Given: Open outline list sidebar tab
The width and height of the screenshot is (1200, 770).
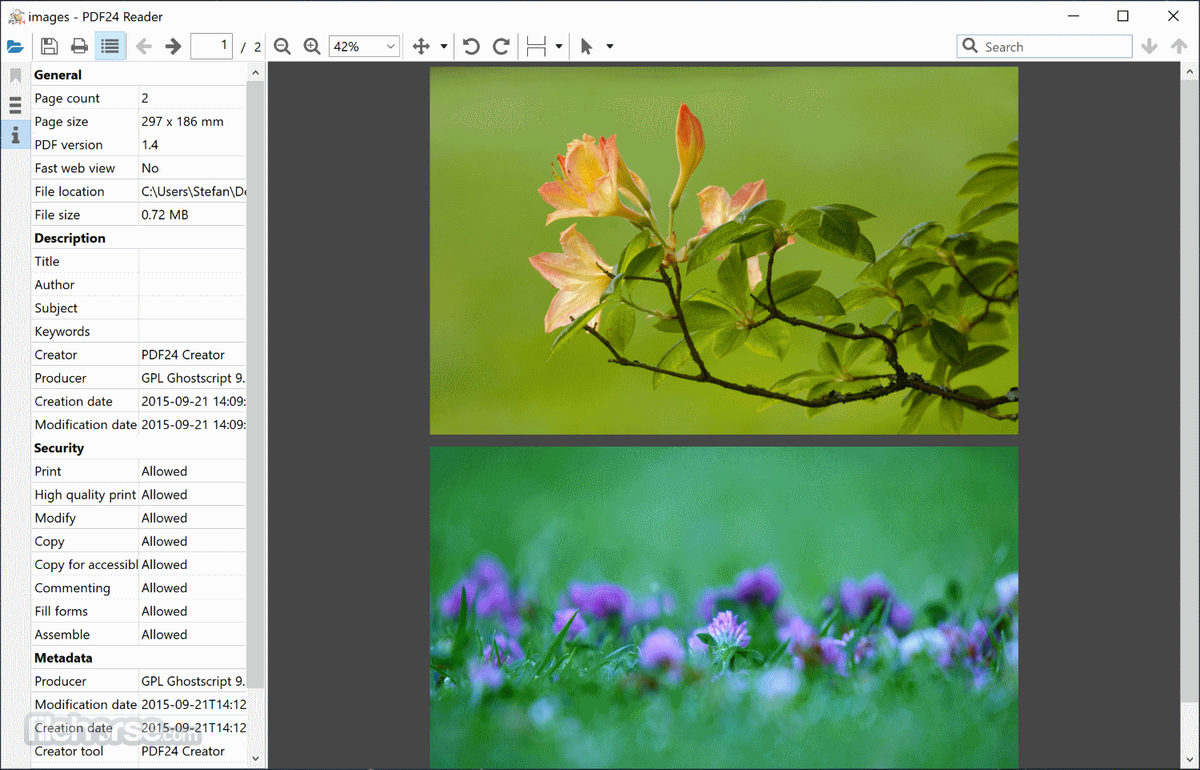Looking at the screenshot, I should 15,105.
